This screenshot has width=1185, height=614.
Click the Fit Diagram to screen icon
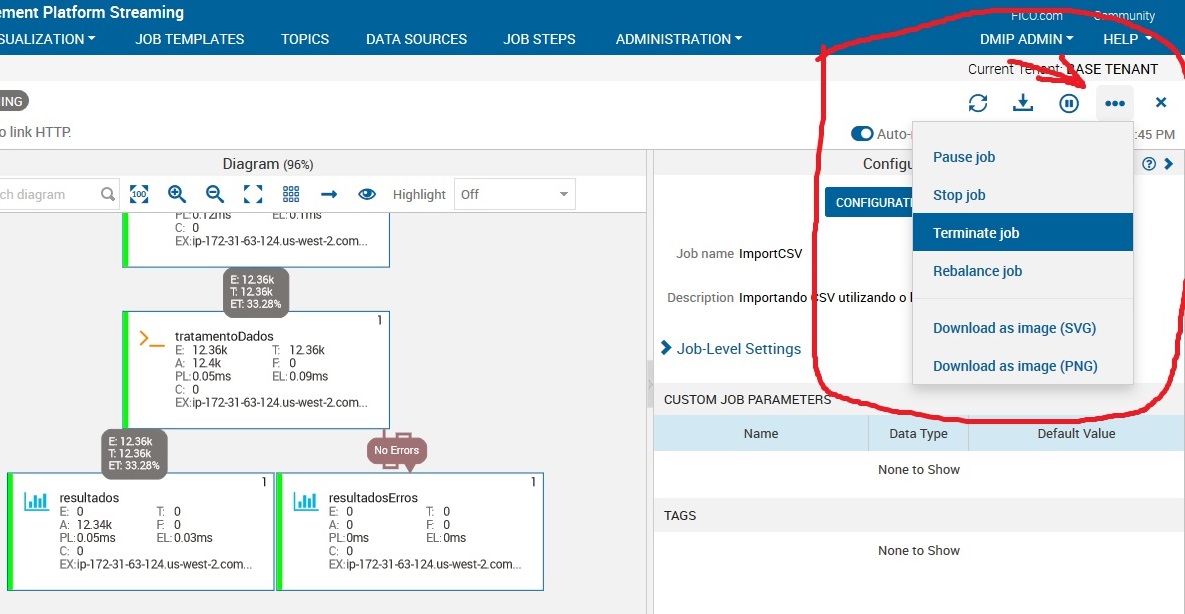tap(251, 194)
